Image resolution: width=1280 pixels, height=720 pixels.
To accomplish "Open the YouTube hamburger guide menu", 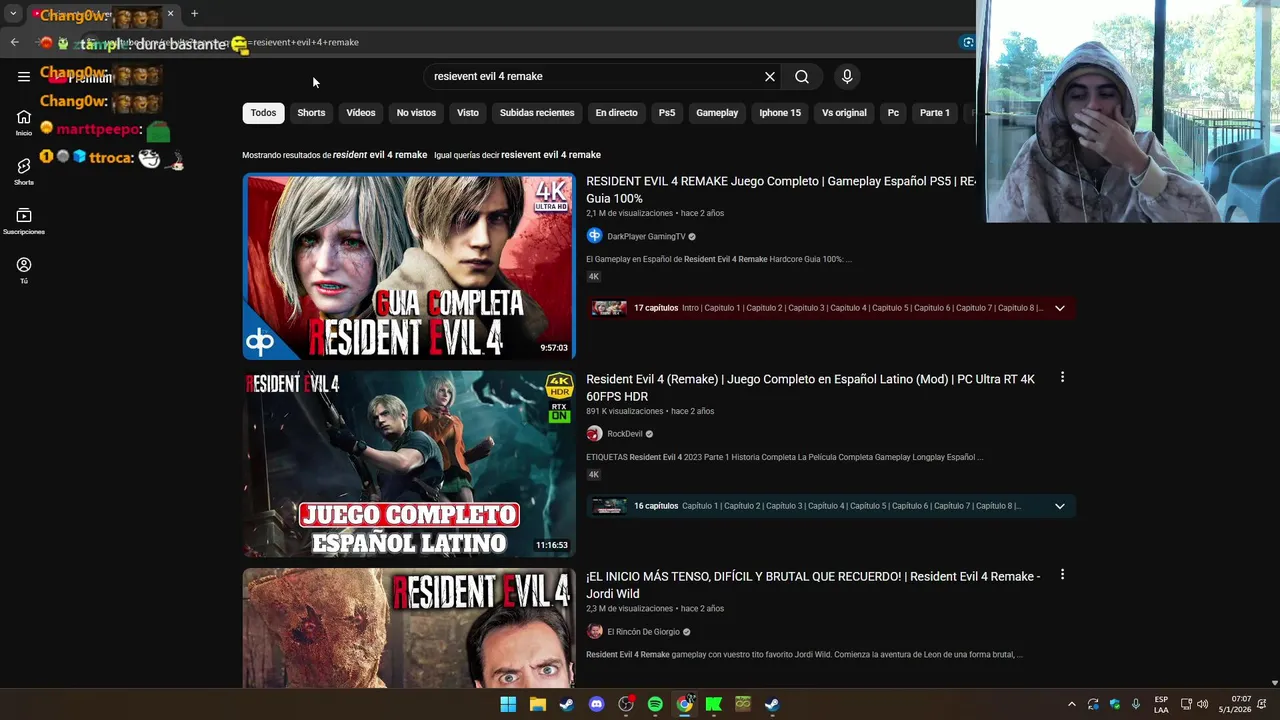I will tap(23, 76).
